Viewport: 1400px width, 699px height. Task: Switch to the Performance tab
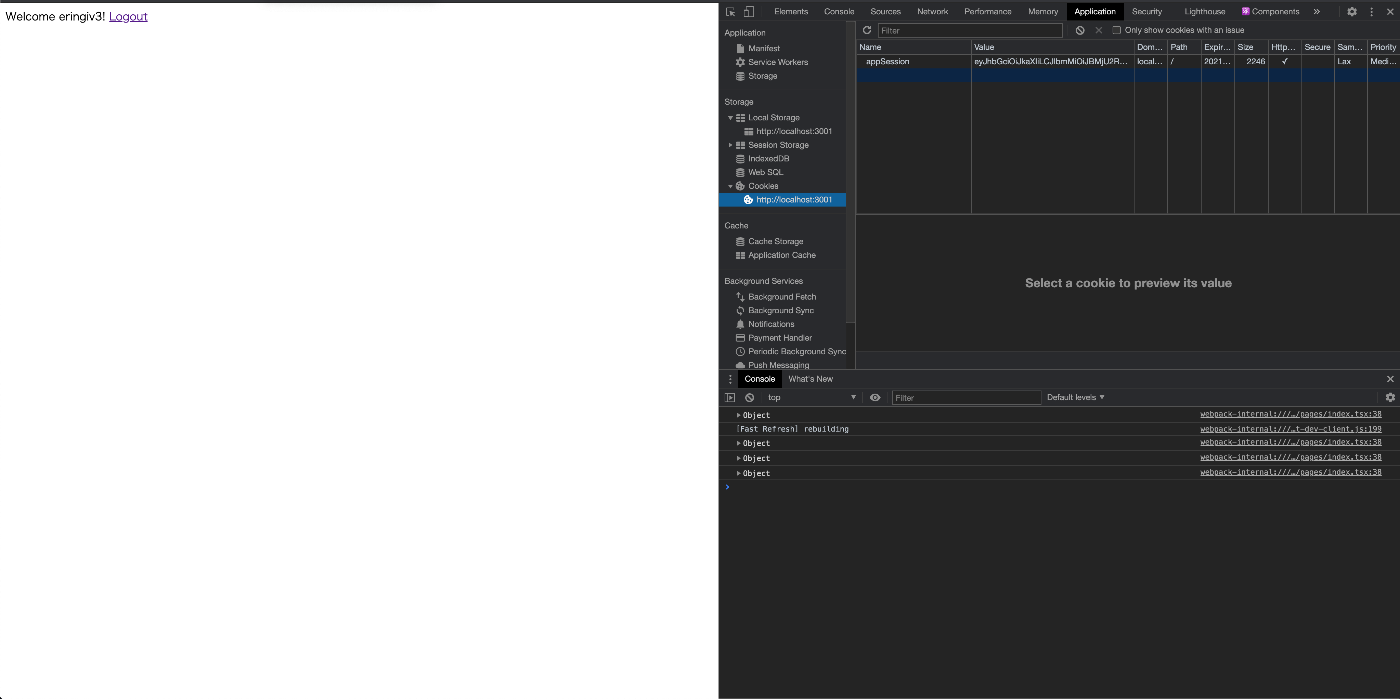pos(988,12)
